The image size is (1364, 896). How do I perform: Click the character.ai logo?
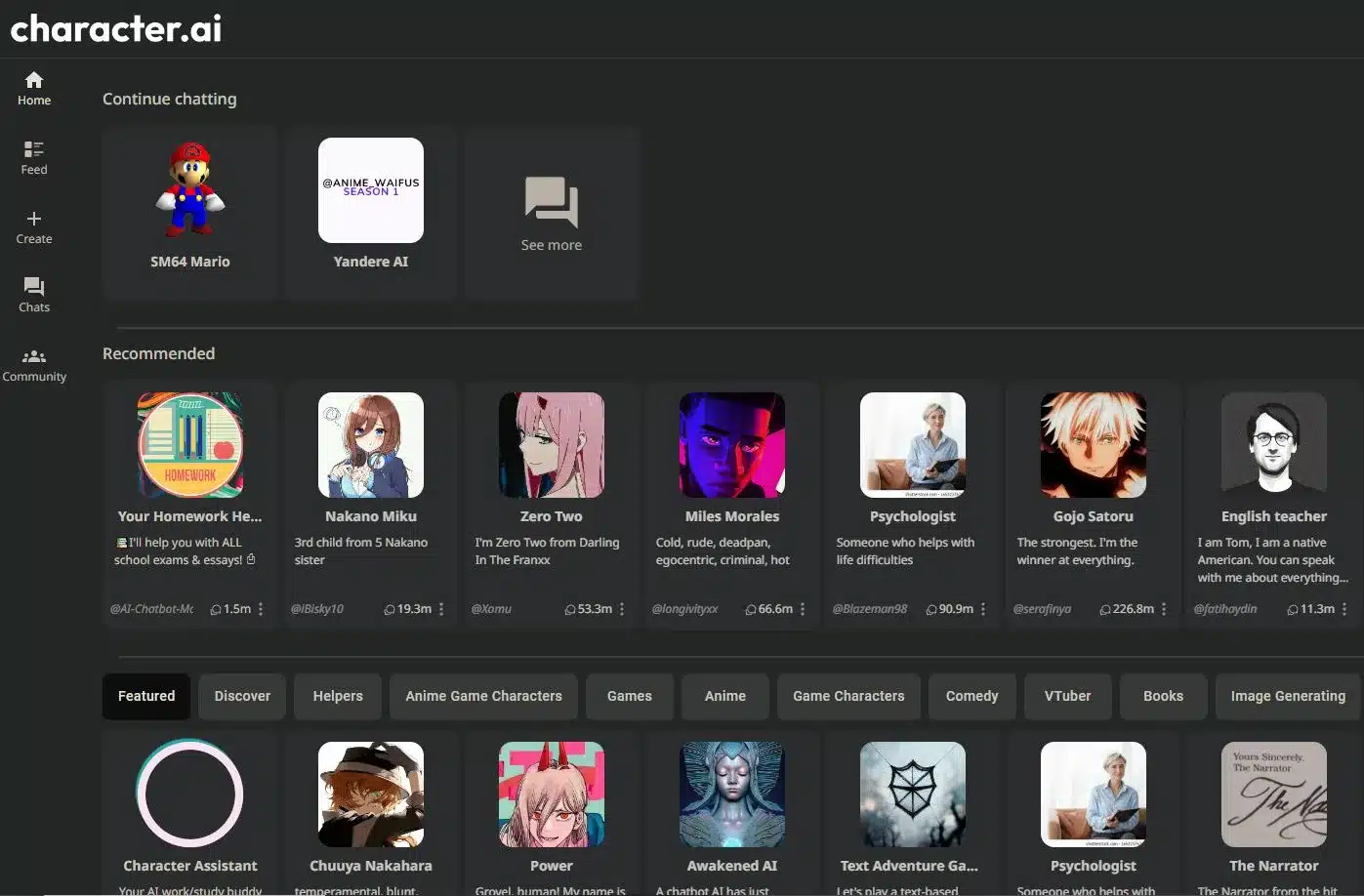click(x=116, y=28)
